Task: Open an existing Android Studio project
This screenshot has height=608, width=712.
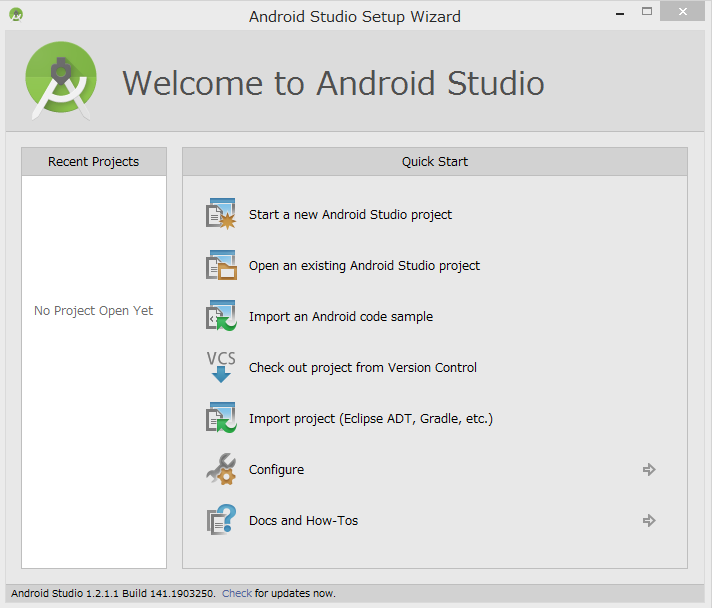Action: 364,265
